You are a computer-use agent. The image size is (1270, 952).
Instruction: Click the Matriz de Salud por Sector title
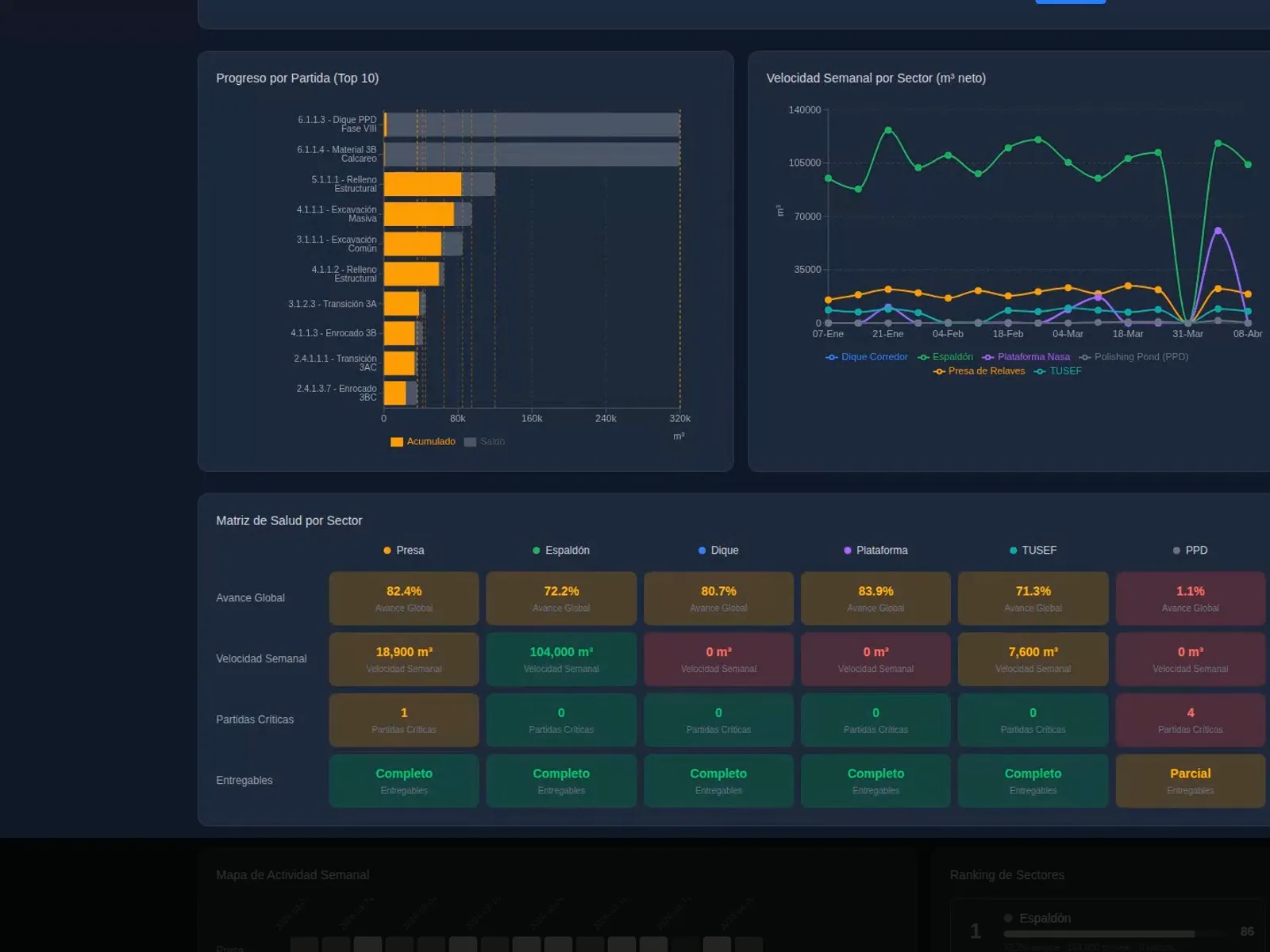[x=289, y=520]
